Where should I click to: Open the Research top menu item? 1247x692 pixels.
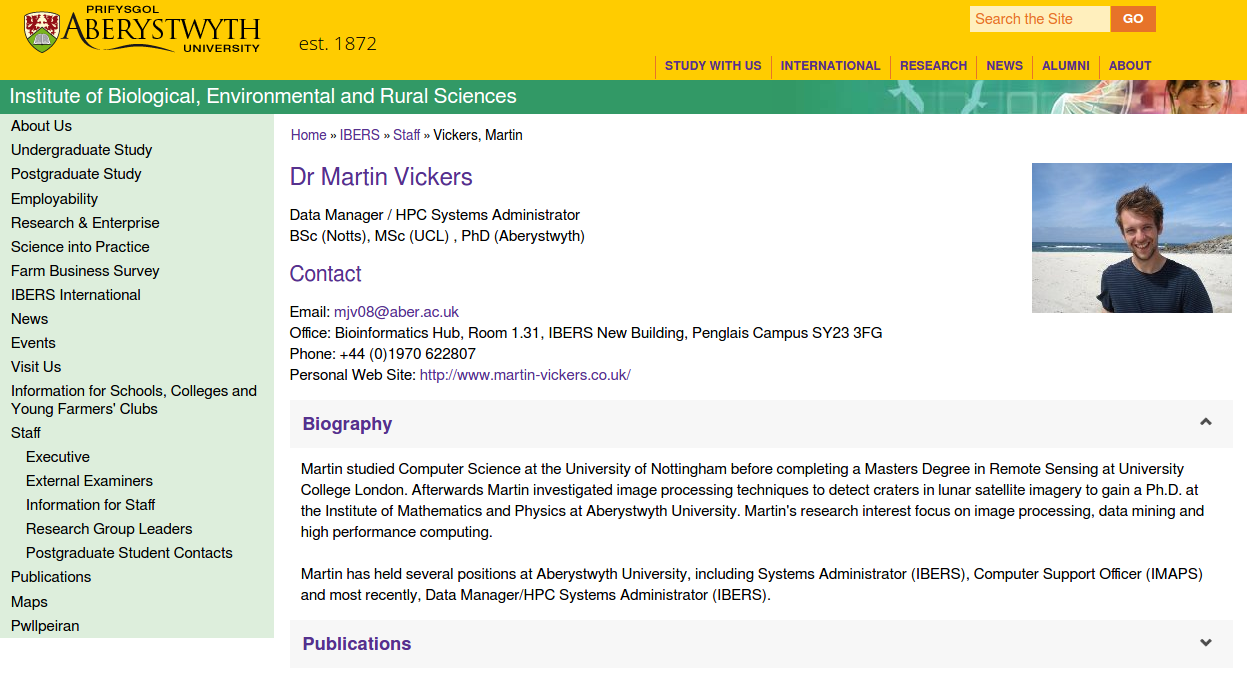(x=933, y=66)
